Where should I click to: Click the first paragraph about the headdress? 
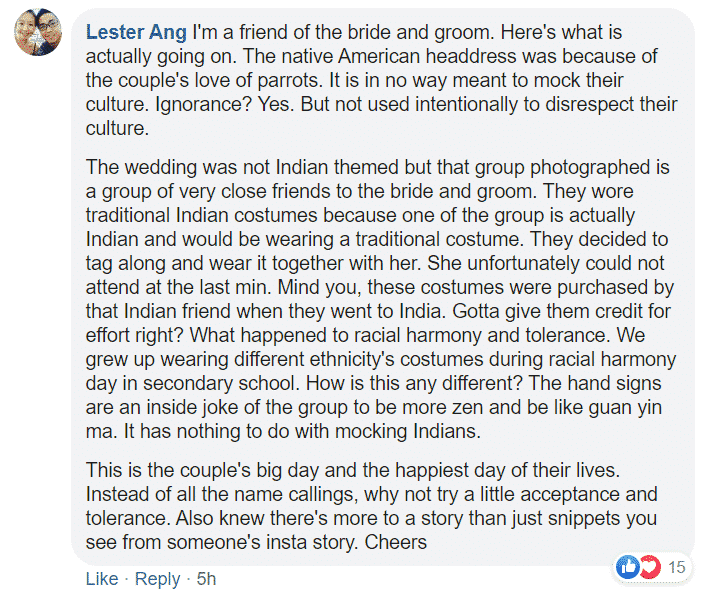[381, 80]
